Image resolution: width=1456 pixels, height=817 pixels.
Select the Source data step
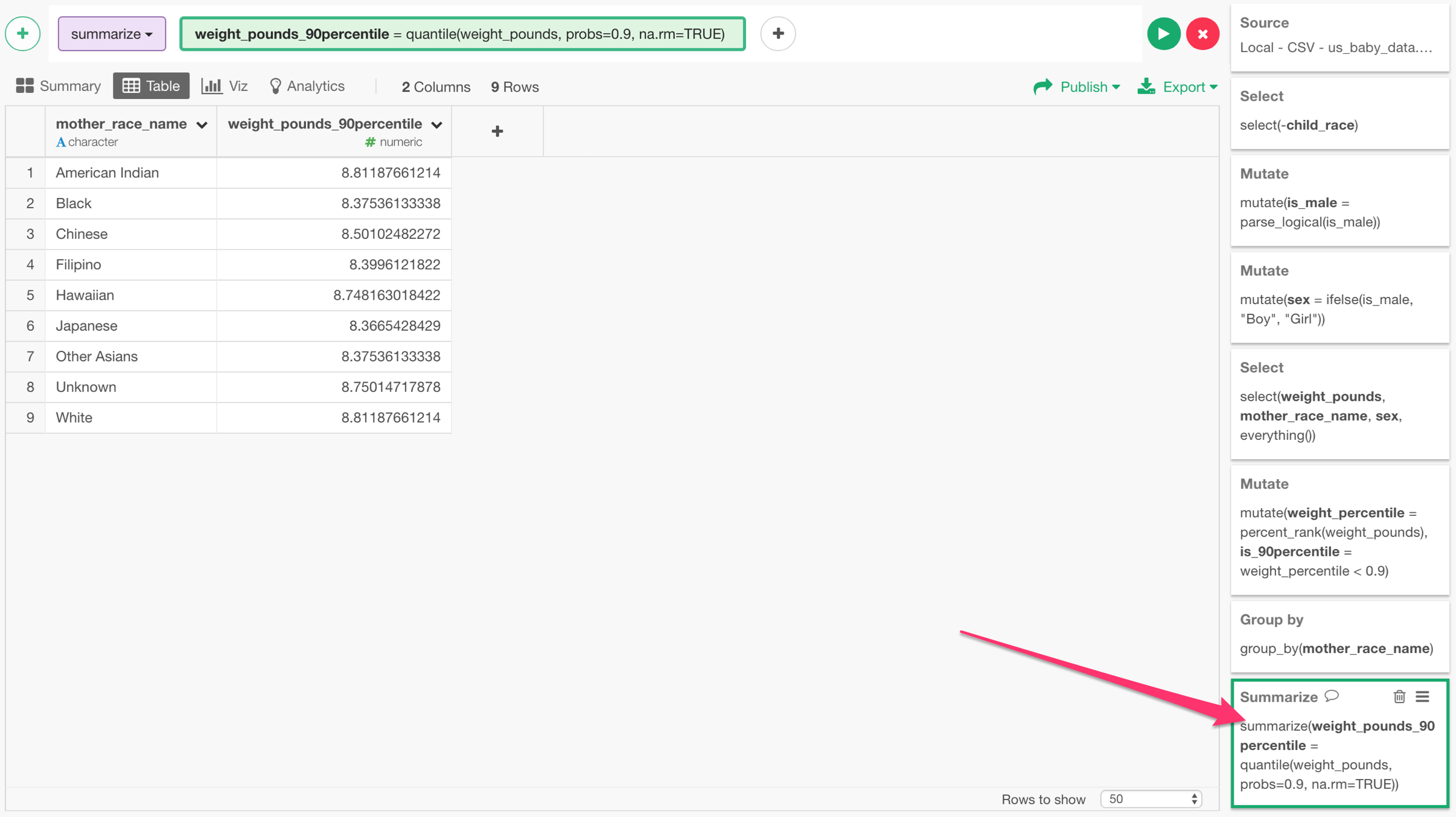1339,36
